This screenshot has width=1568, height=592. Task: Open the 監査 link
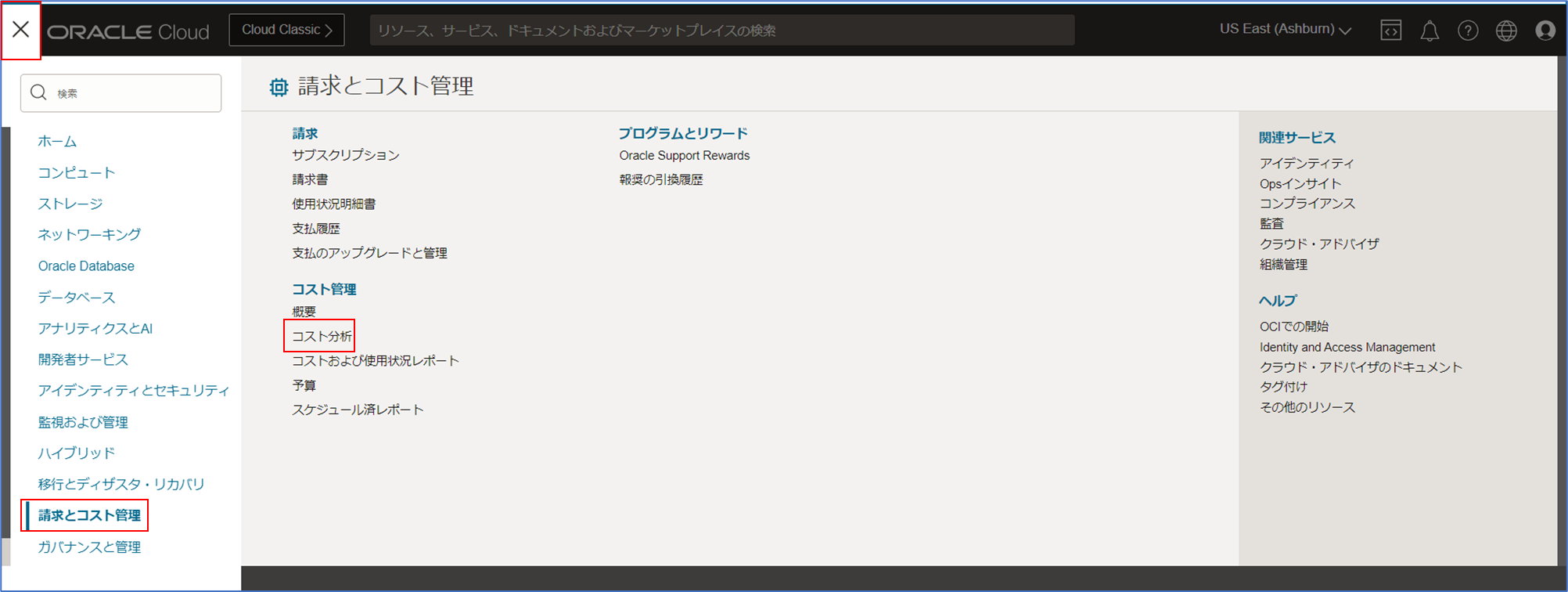[x=1271, y=223]
